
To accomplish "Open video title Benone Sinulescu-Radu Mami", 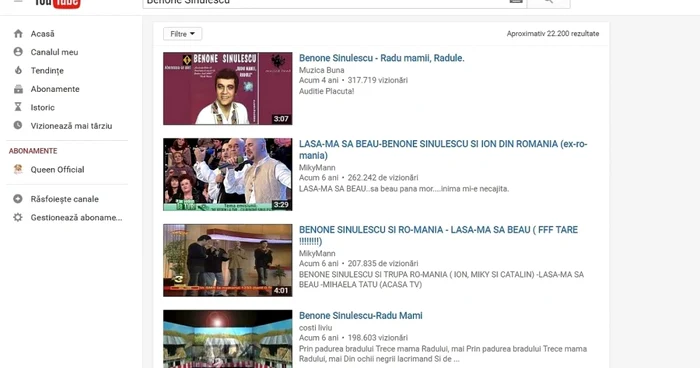I will click(x=361, y=316).
